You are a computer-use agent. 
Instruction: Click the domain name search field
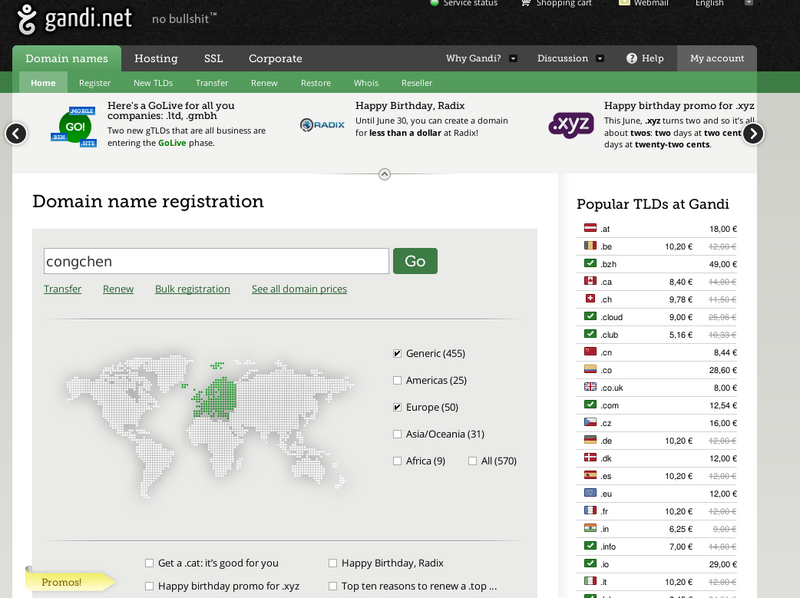coord(216,261)
